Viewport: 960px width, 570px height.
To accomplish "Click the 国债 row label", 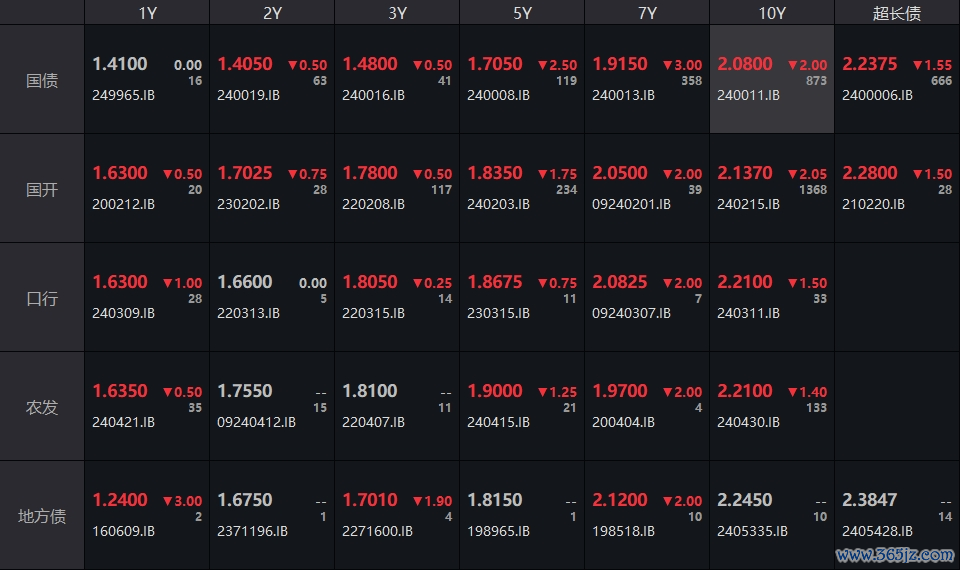I will click(x=42, y=80).
